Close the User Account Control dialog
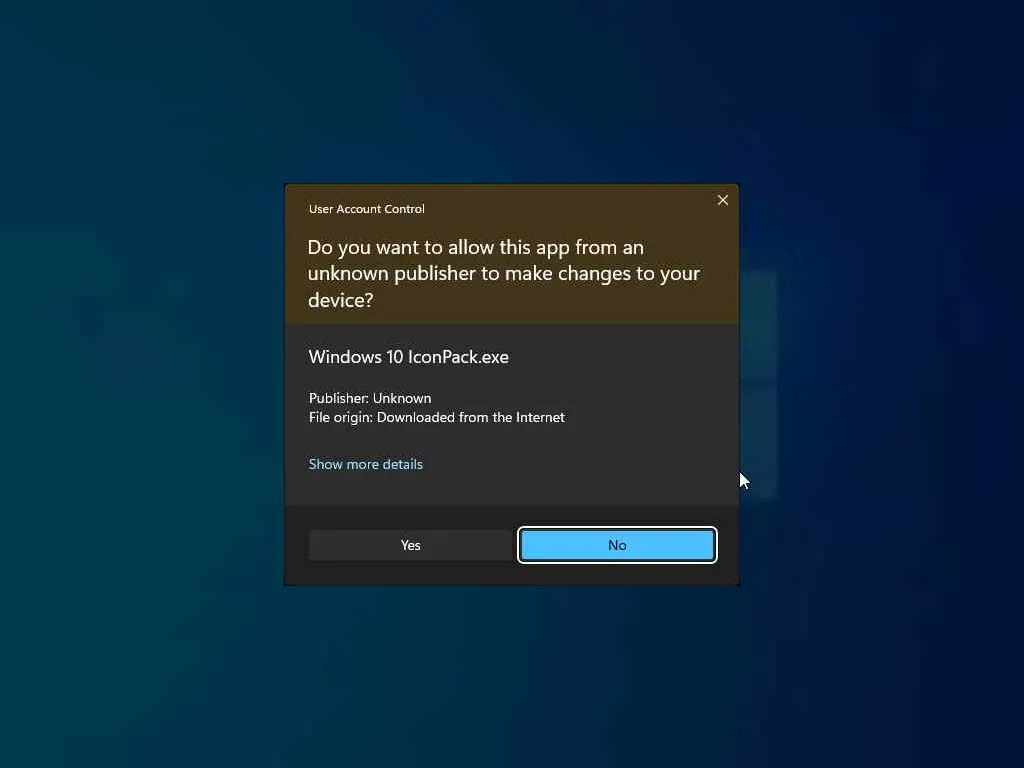 (x=722, y=200)
